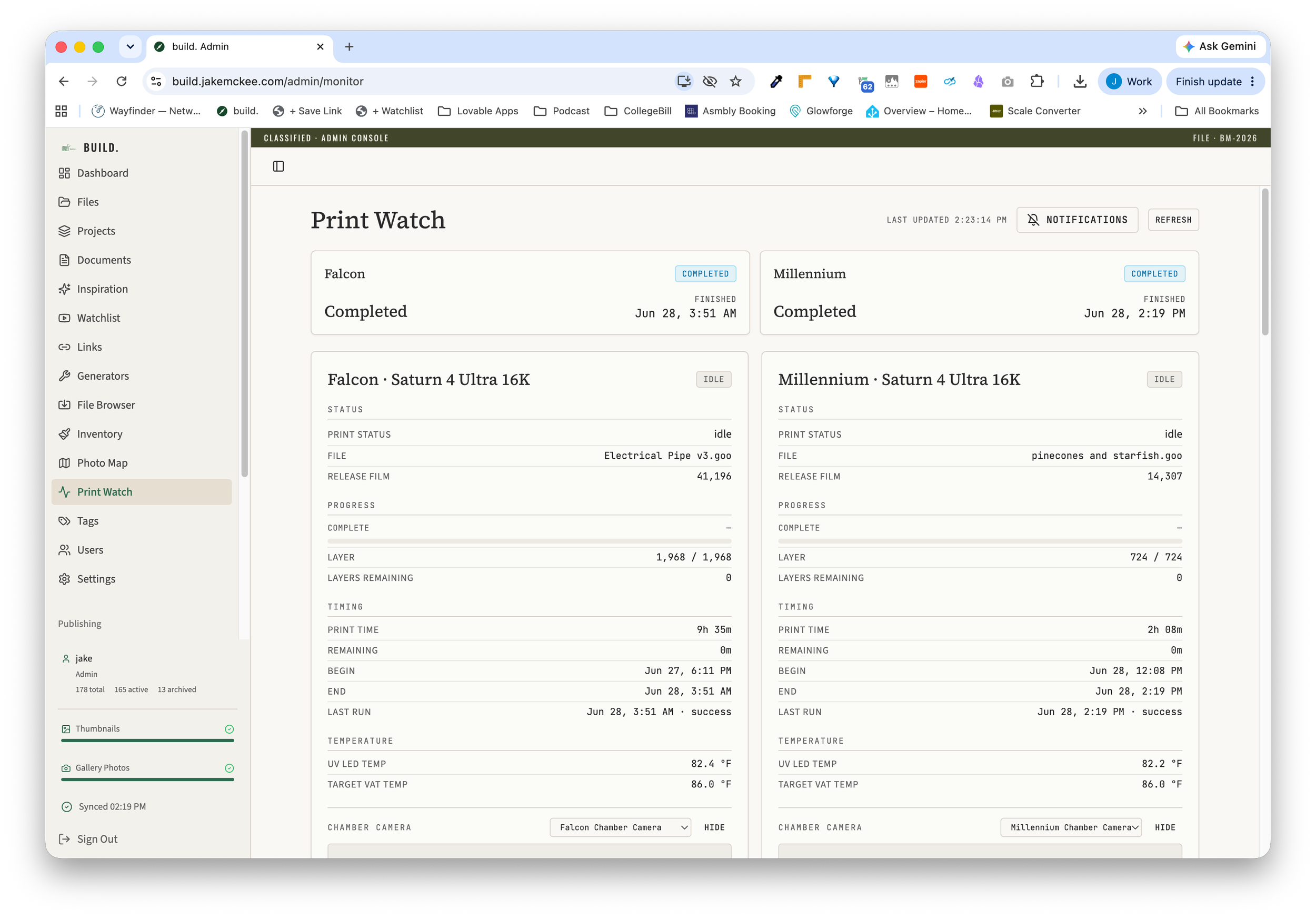Click the Gallery Photos status check icon

click(x=230, y=768)
